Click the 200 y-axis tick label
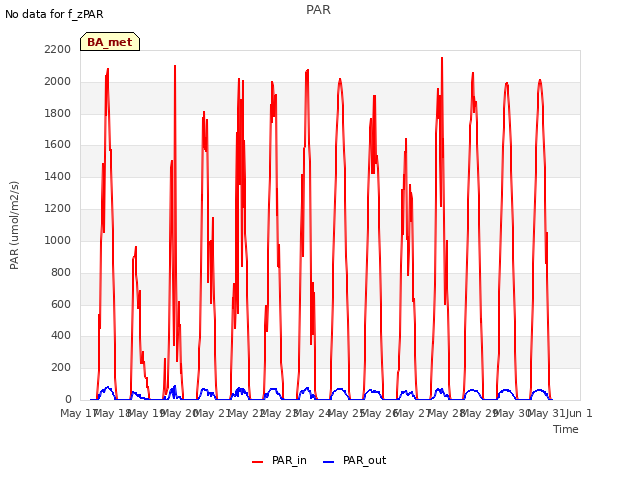 [61, 367]
